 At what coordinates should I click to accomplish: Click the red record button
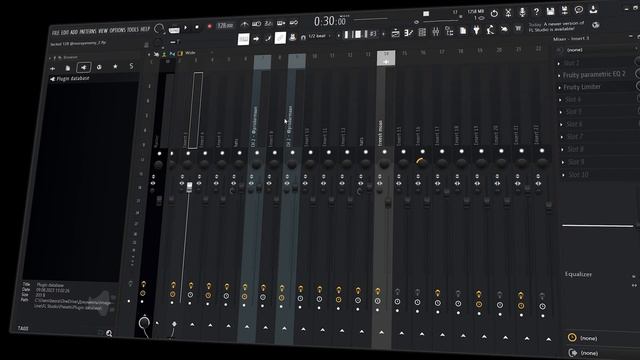click(209, 27)
